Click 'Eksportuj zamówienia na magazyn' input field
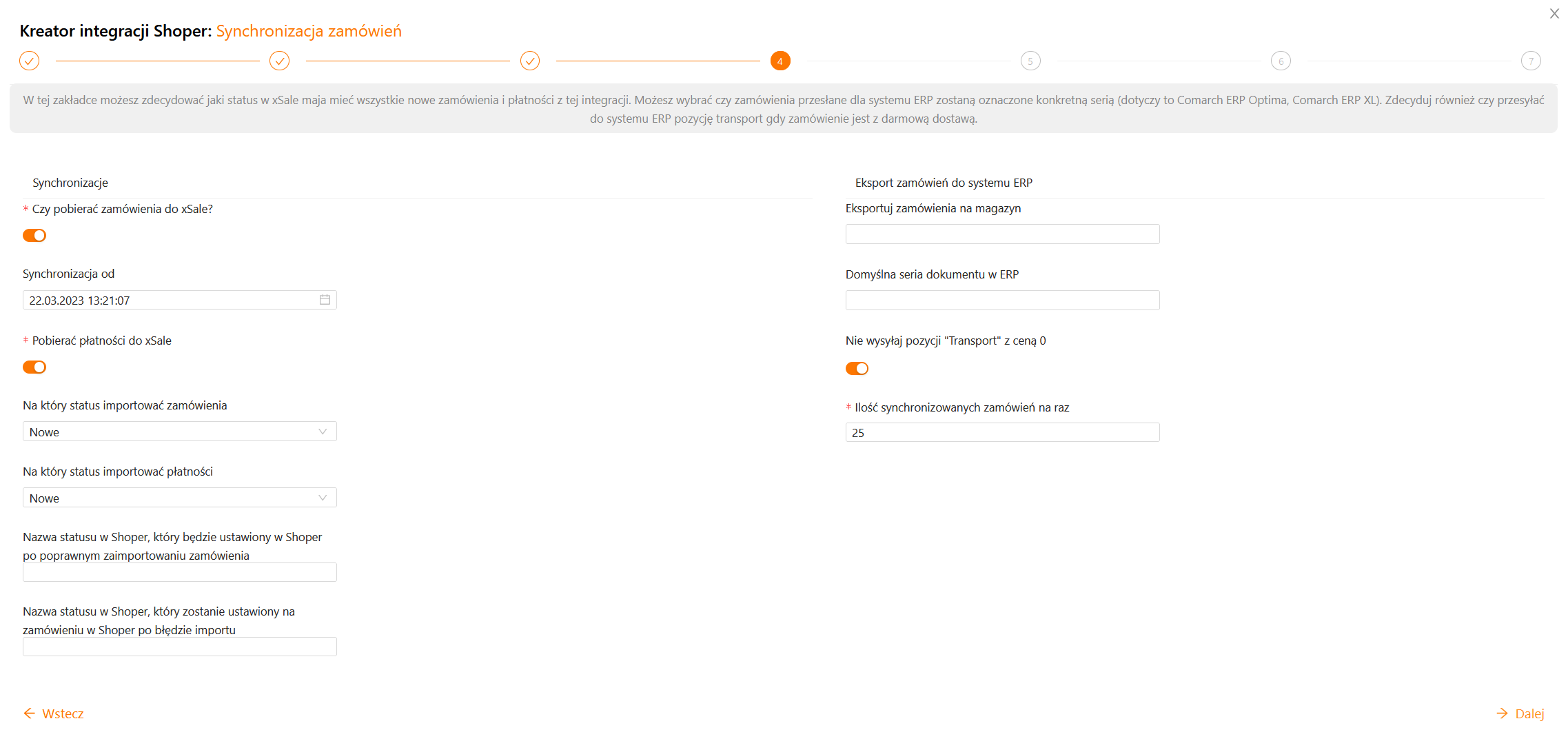 click(x=1002, y=234)
